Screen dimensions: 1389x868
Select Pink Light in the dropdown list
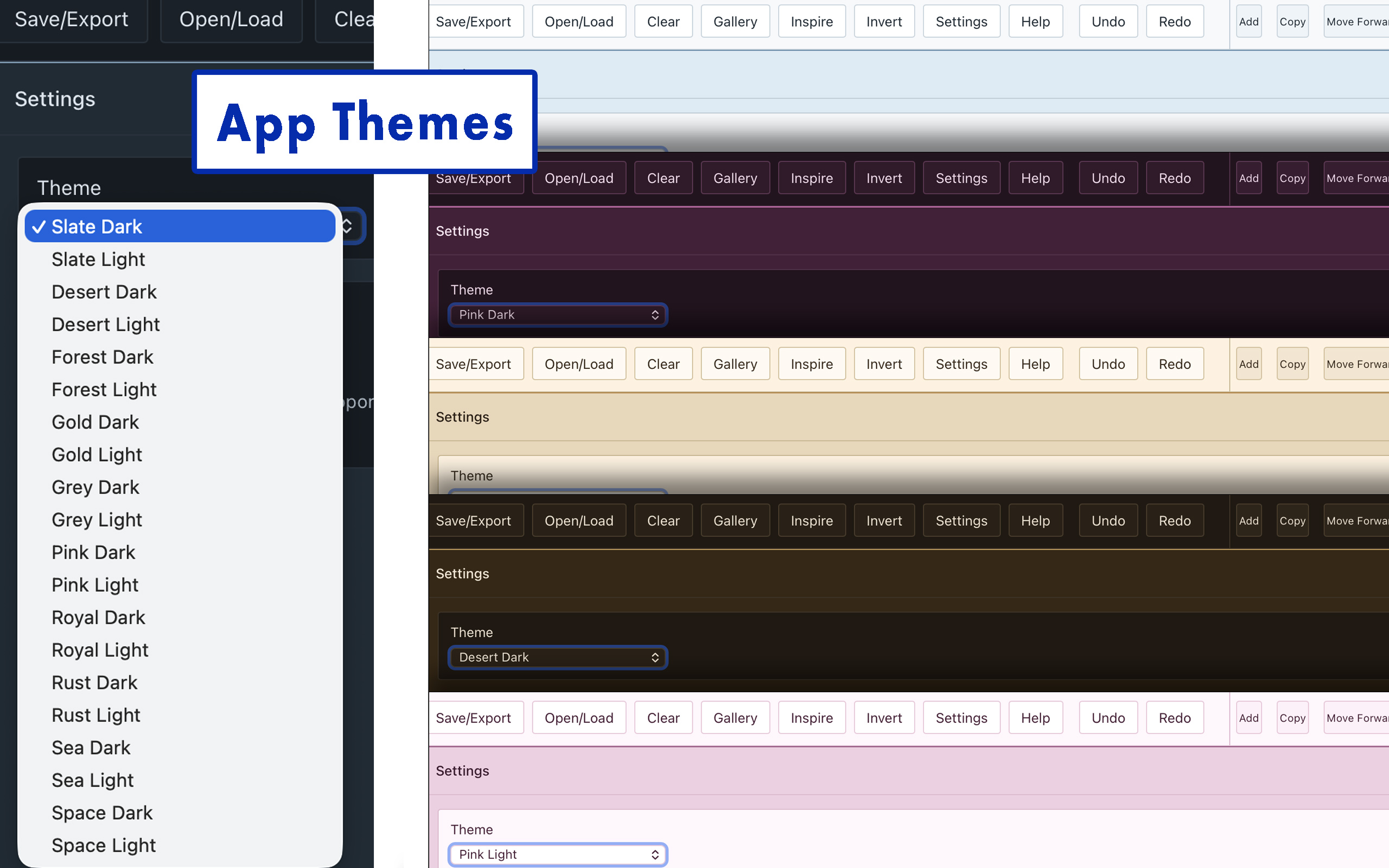(x=180, y=584)
